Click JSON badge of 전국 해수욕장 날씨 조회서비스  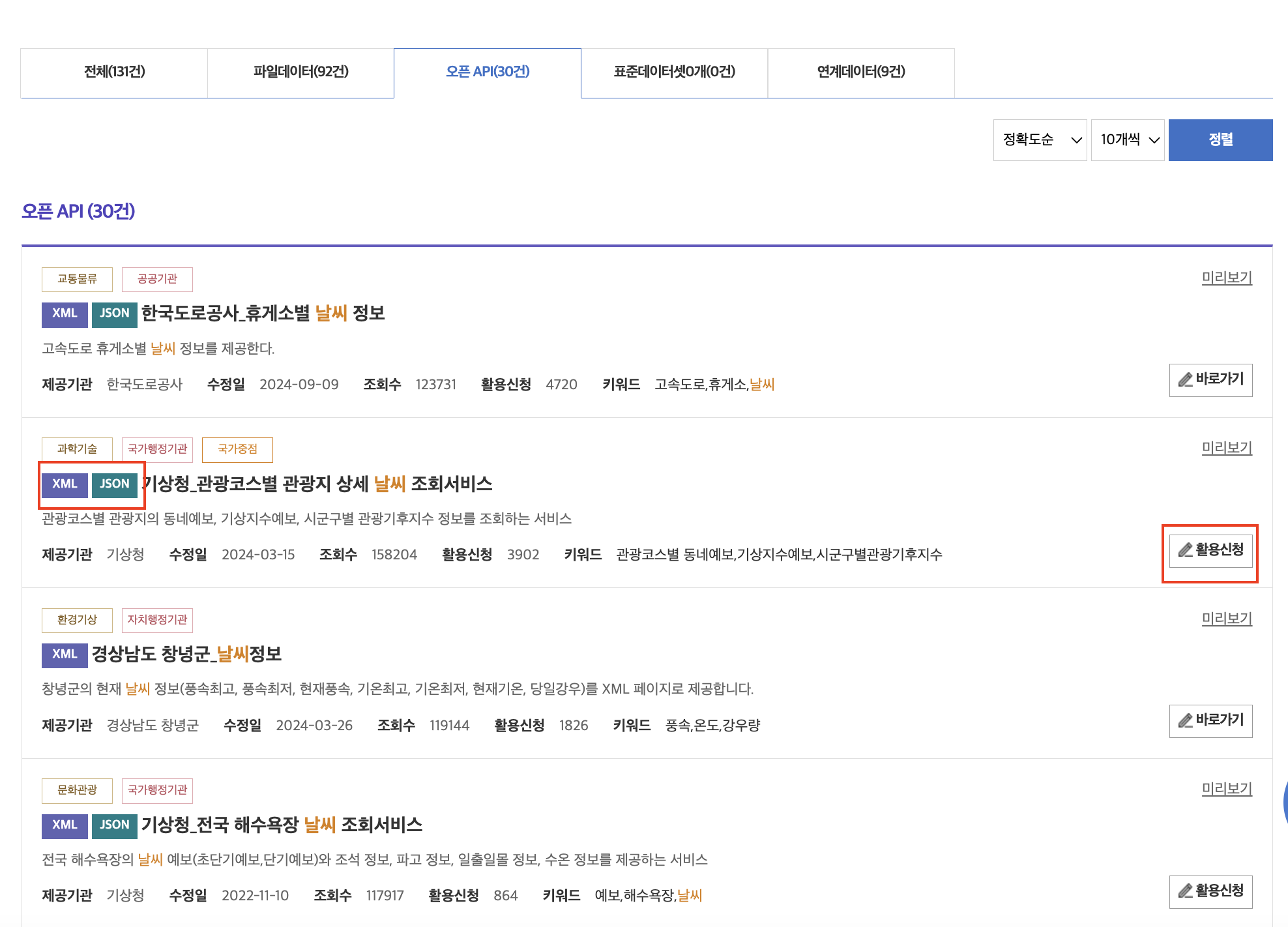[114, 825]
